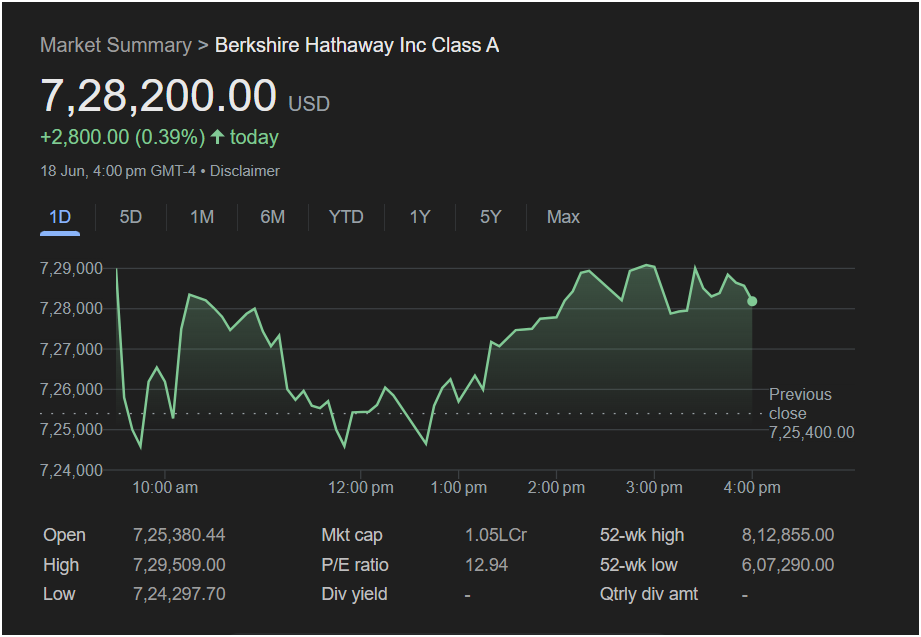Click the 10:00 am x-axis label

[x=165, y=487]
